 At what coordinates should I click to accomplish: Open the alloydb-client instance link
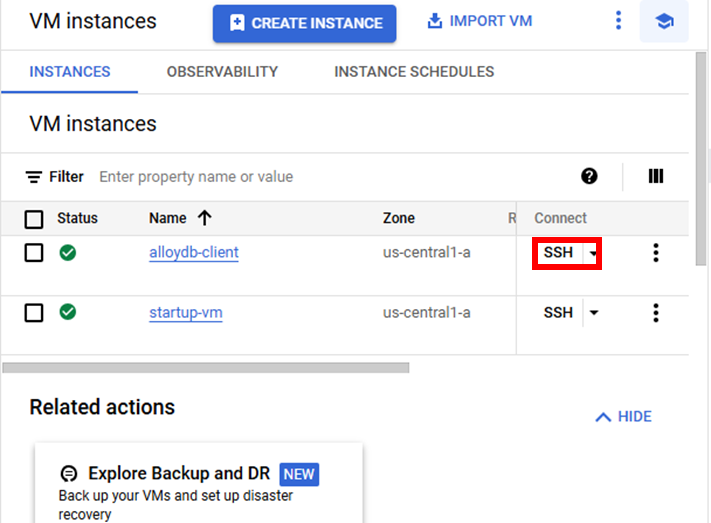pyautogui.click(x=194, y=252)
